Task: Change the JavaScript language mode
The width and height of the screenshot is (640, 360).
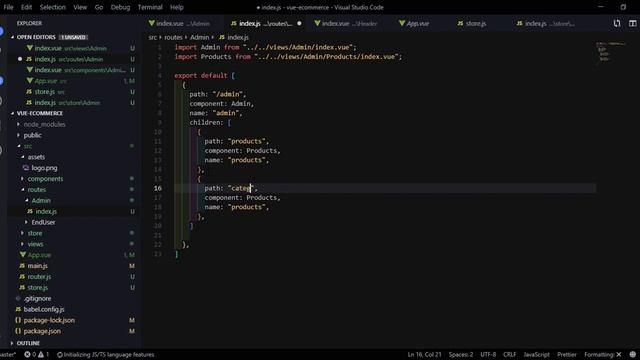Action: click(536, 355)
